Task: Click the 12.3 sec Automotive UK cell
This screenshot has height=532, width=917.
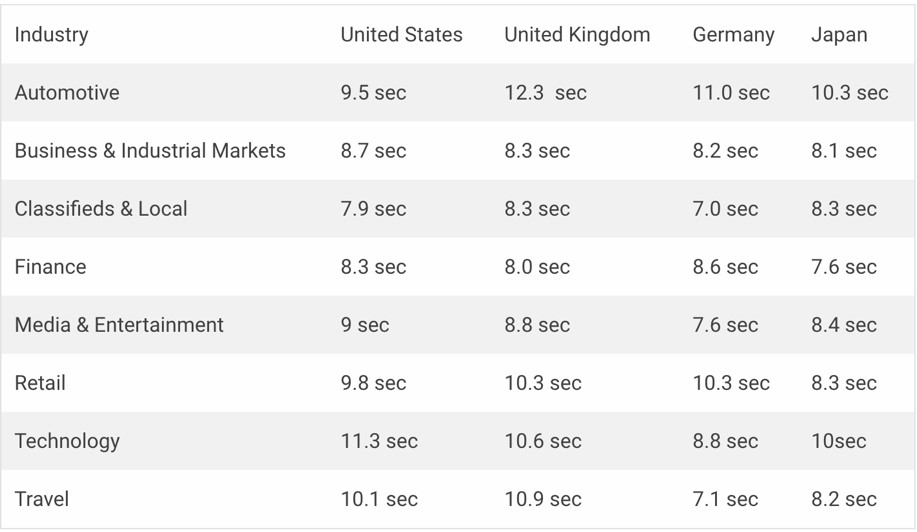Action: 546,92
